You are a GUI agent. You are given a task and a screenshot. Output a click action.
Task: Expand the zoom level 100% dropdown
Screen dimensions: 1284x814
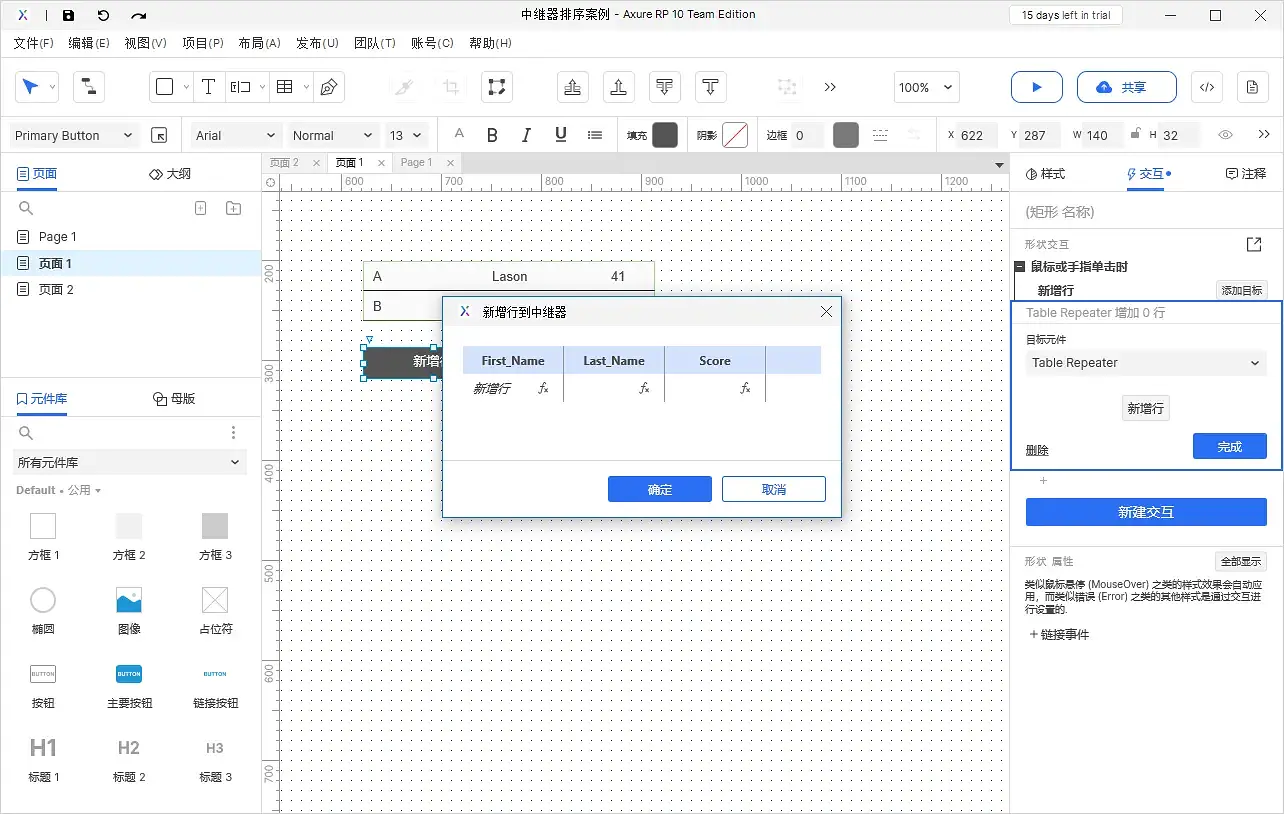pos(926,87)
